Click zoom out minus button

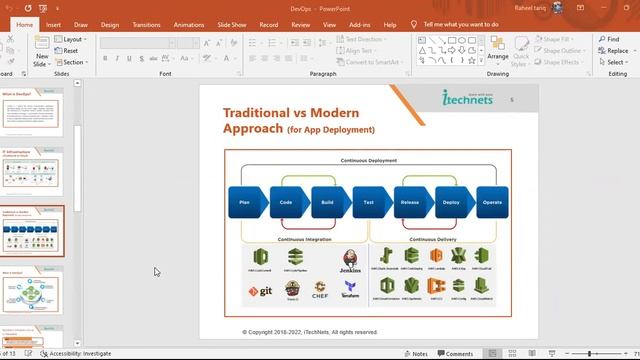click(x=567, y=353)
